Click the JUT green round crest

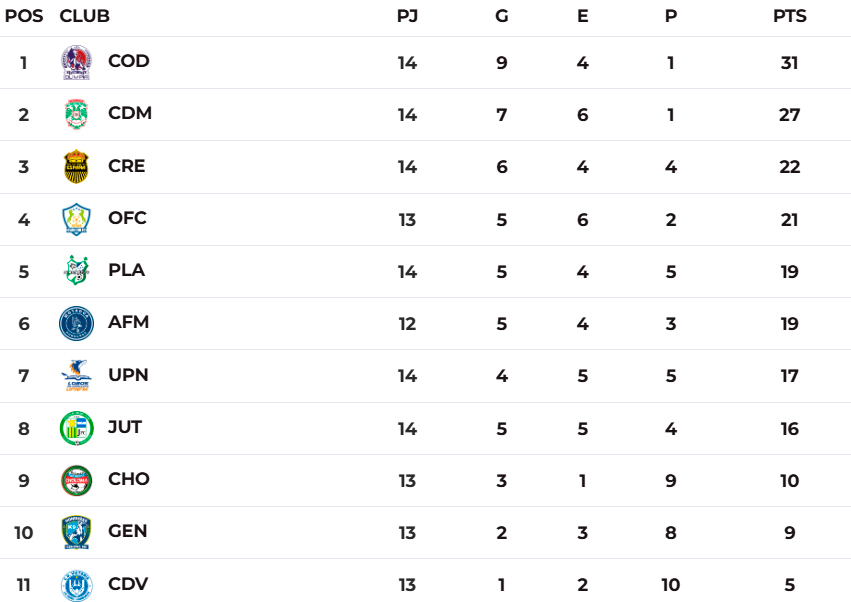click(x=76, y=428)
